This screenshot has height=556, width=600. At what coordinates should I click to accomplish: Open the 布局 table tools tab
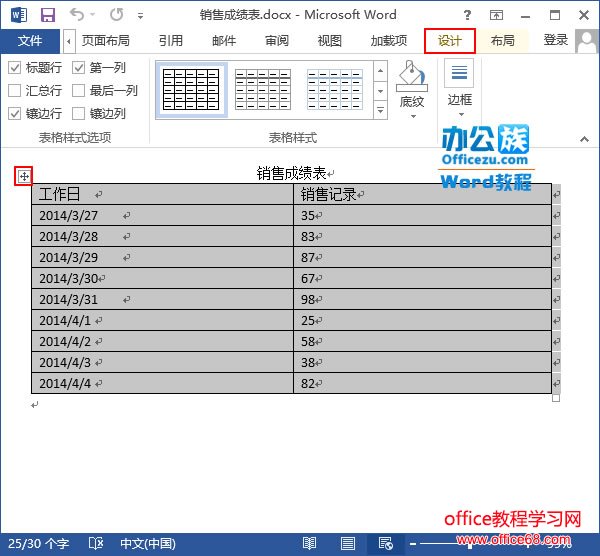point(502,41)
